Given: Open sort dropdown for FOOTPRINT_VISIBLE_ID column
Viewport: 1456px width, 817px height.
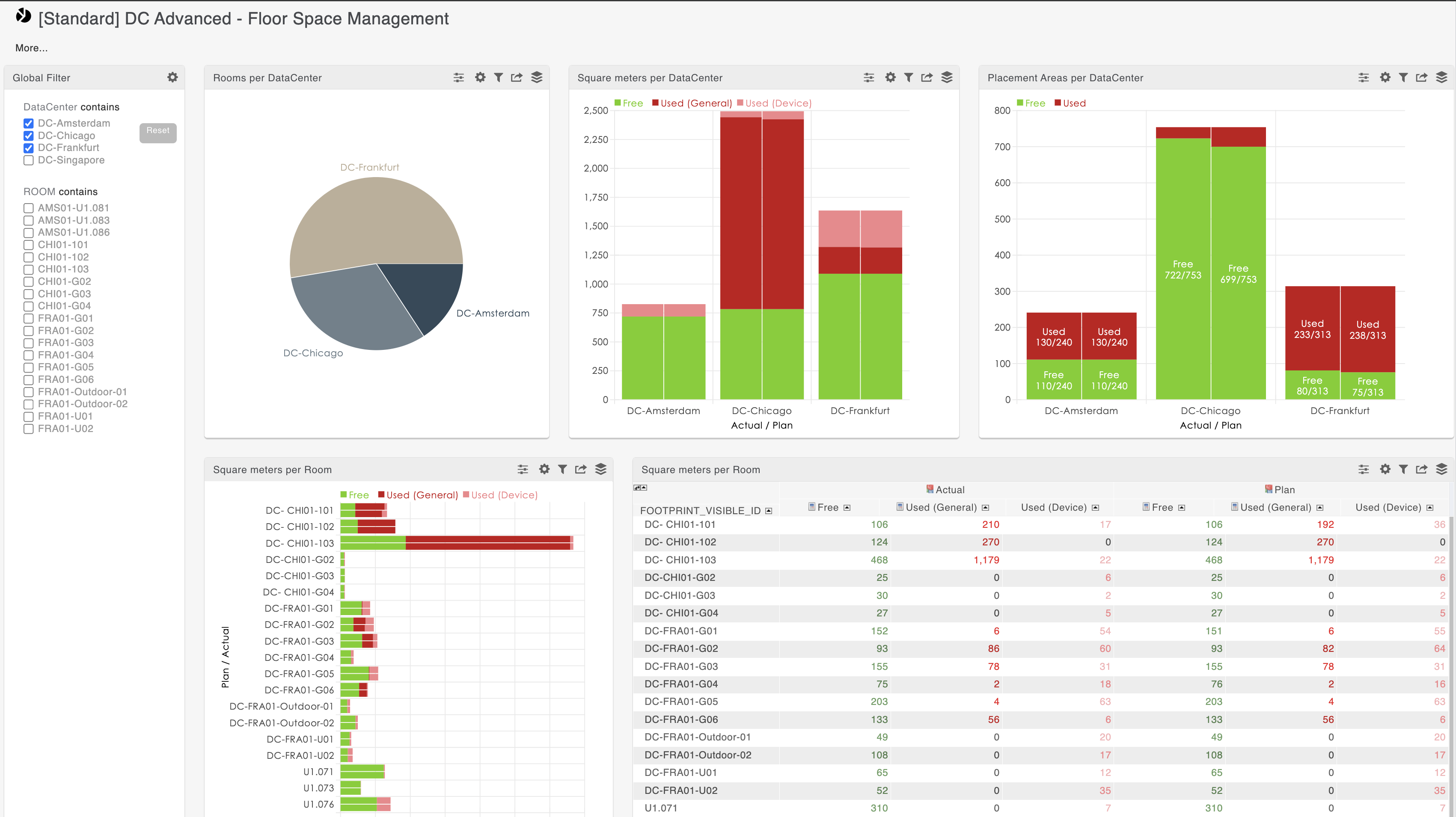Looking at the screenshot, I should 768,511.
